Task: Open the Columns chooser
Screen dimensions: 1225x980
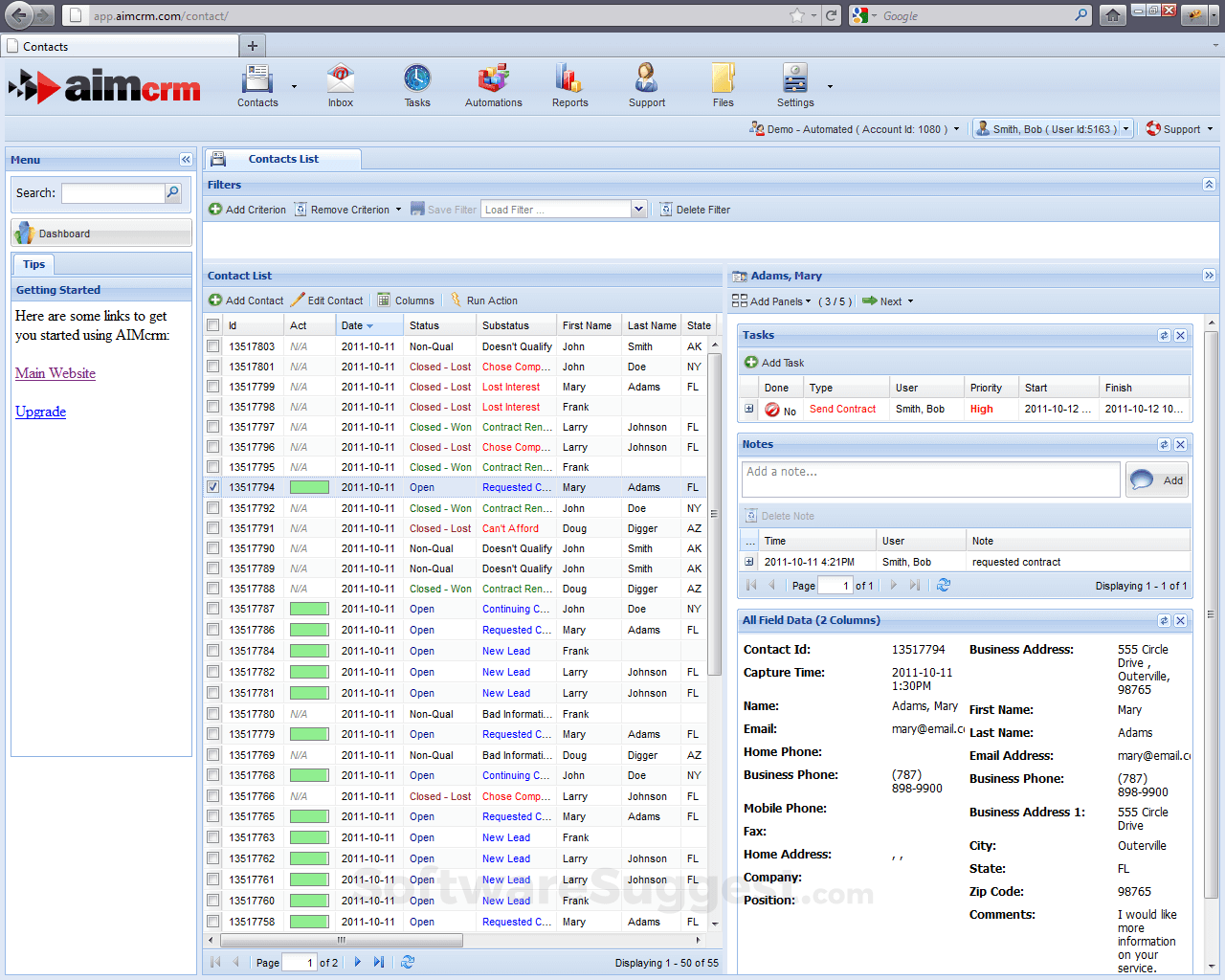Action: 406,300
